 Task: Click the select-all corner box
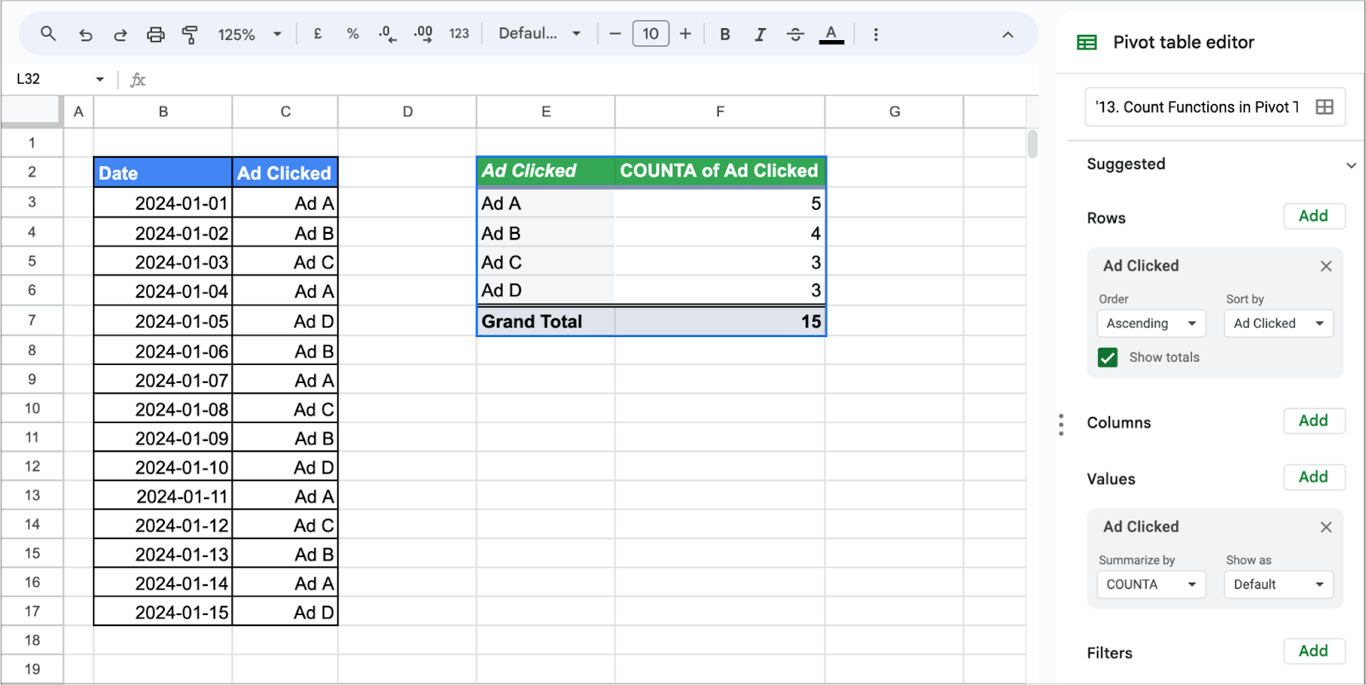pyautogui.click(x=32, y=112)
